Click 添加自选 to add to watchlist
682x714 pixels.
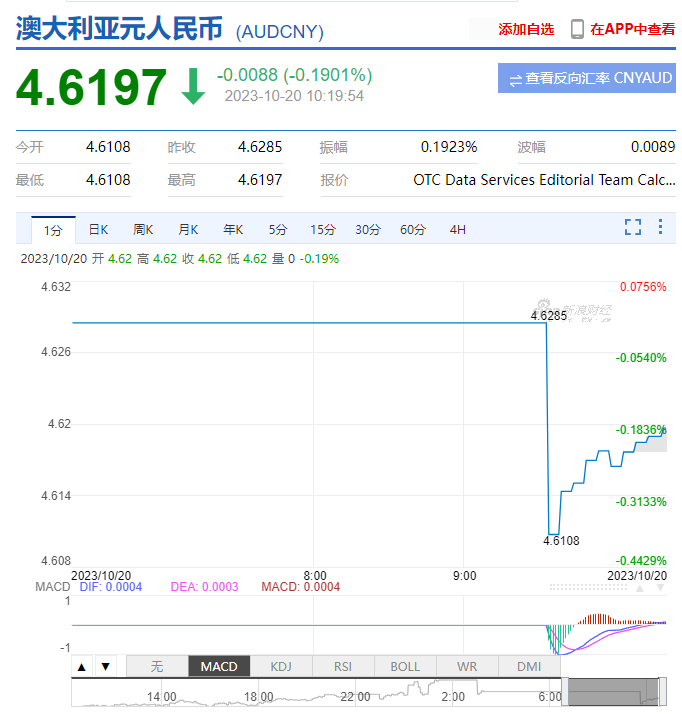pyautogui.click(x=526, y=30)
